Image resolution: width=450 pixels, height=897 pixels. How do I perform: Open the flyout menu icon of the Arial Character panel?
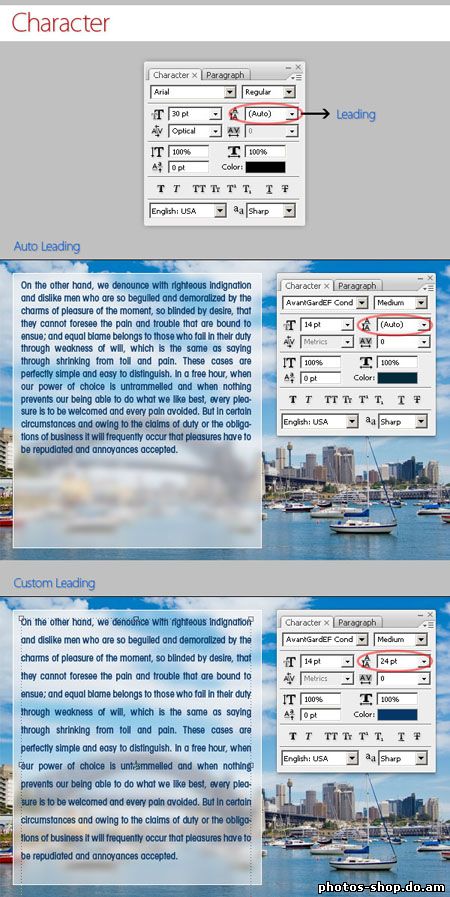(x=296, y=77)
